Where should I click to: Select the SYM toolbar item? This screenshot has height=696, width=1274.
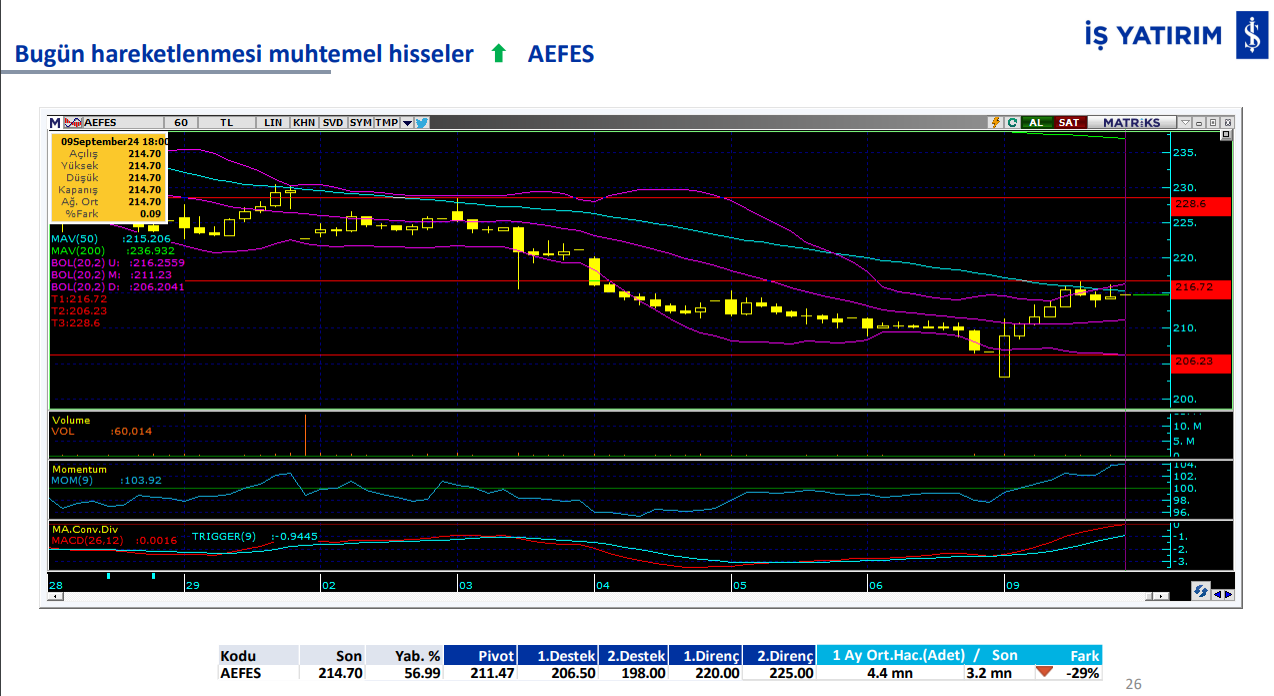pyautogui.click(x=361, y=123)
